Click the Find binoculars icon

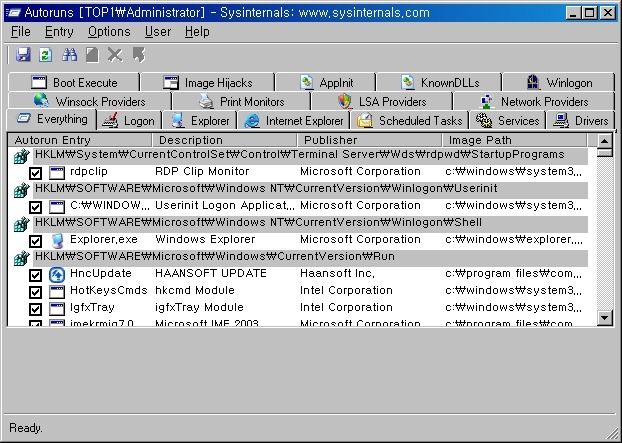tap(69, 55)
